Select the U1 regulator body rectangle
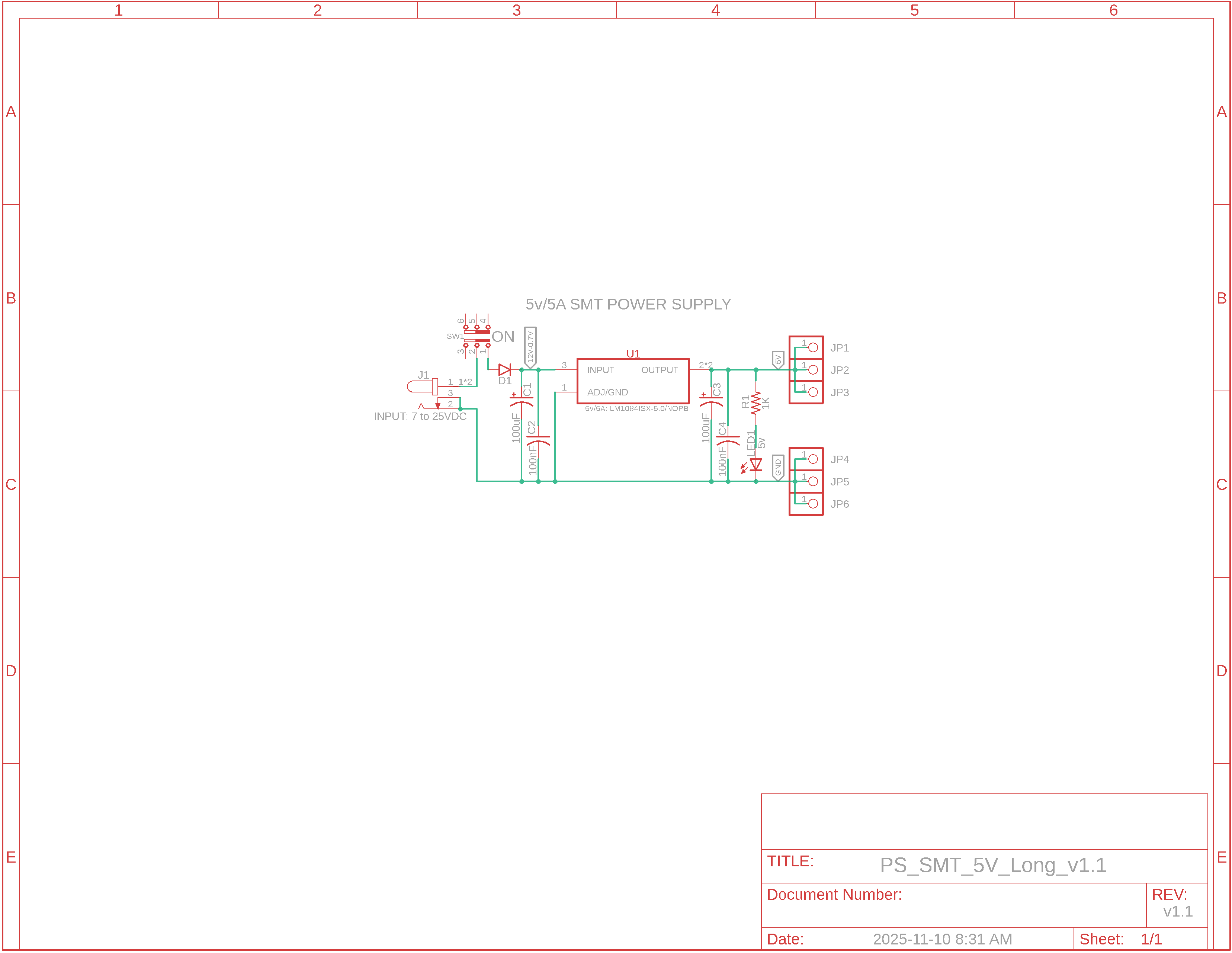This screenshot has width=1232, height=953. coord(633,381)
